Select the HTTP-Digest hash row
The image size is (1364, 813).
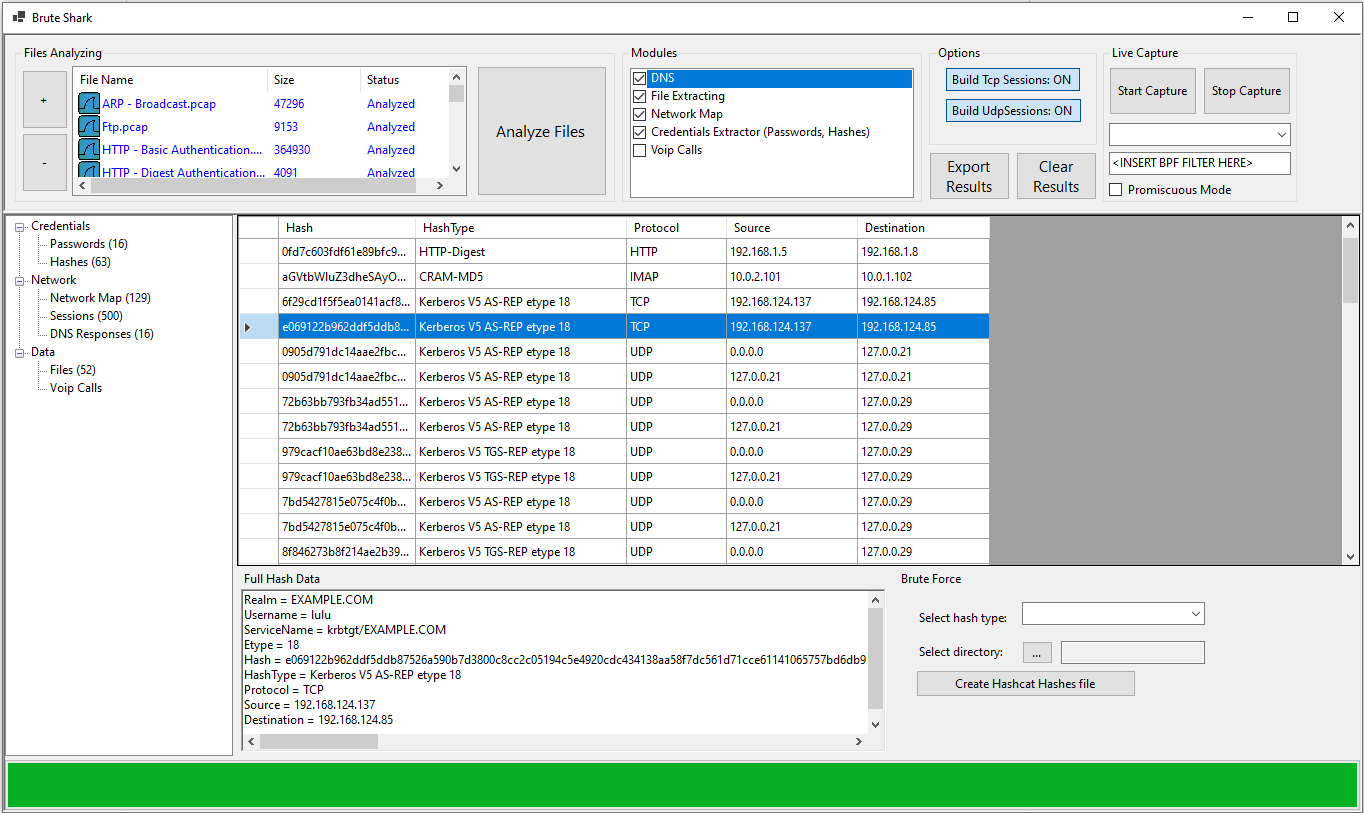(614, 252)
